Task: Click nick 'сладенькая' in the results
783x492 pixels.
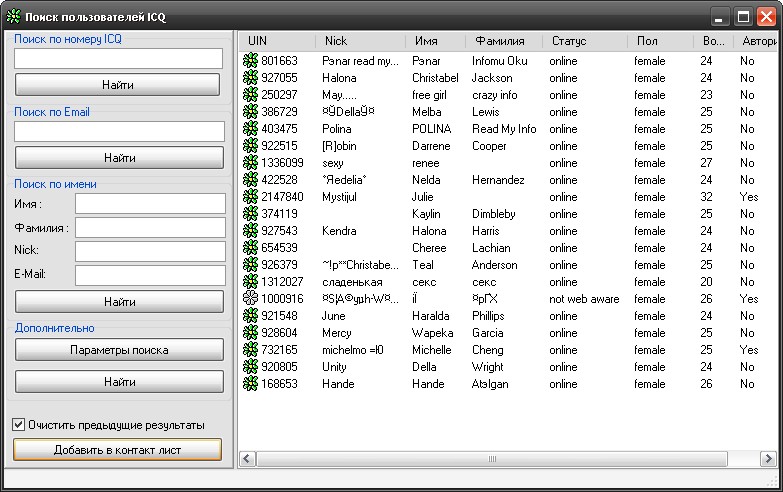Action: [x=352, y=282]
